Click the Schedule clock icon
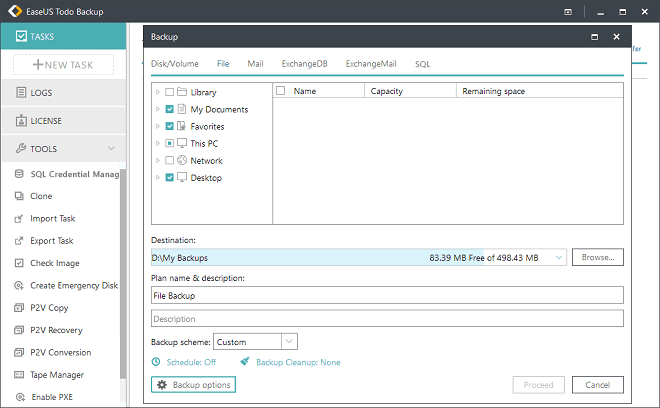Image resolution: width=660 pixels, height=408 pixels. click(156, 362)
